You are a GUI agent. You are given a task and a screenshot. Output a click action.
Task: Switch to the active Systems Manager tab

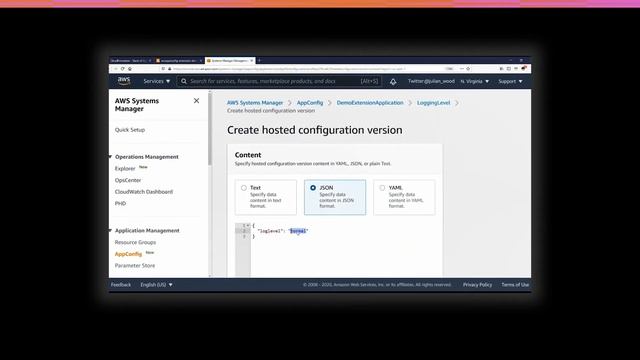point(230,60)
